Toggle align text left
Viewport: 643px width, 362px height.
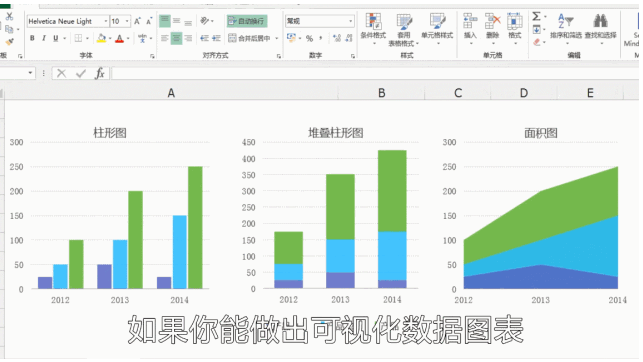(165, 38)
